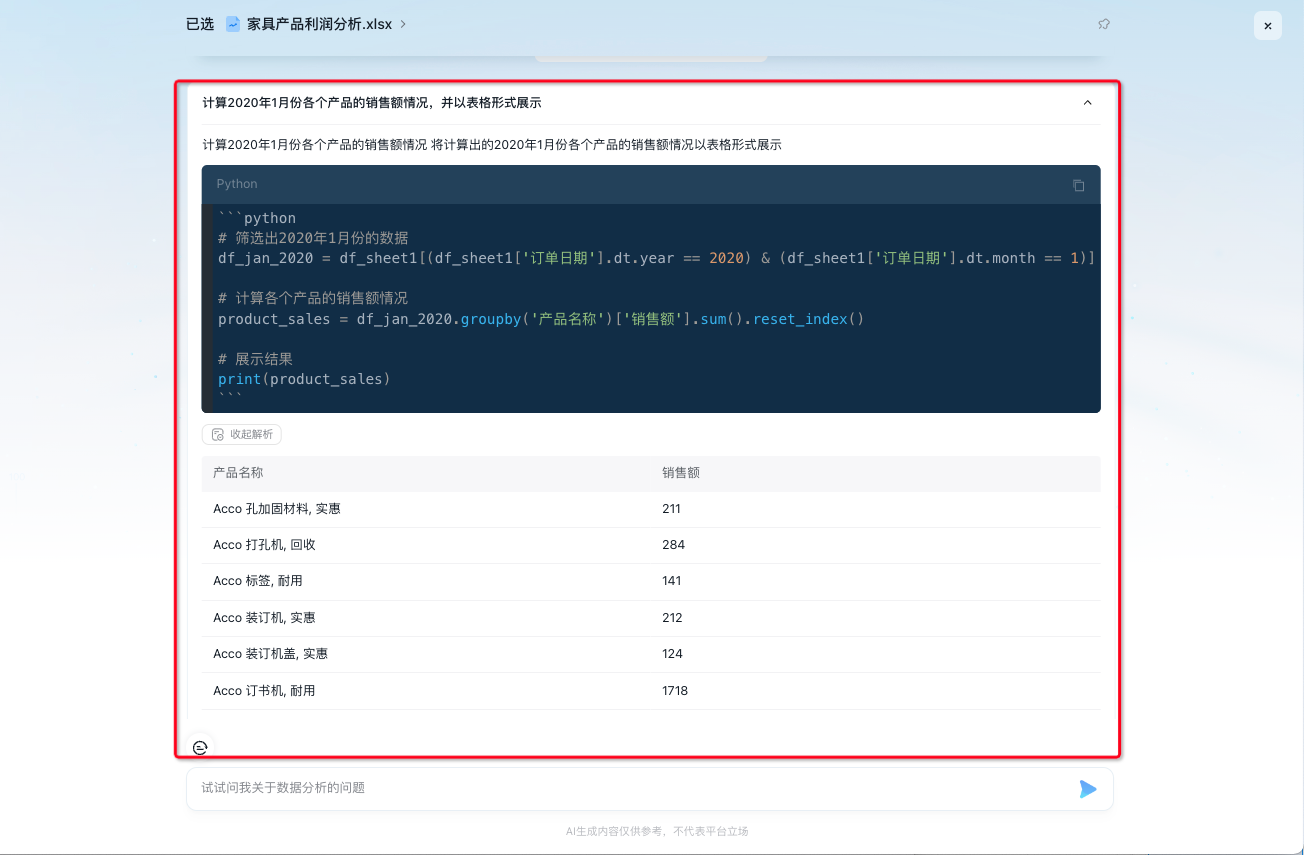Select the Acco 标签, 耐用 cell
Viewport: 1304px width, 855px height.
tap(258, 581)
